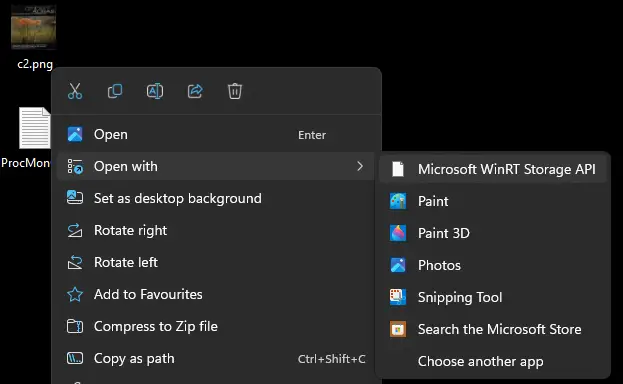
Task: Click the Share icon
Action: (195, 91)
